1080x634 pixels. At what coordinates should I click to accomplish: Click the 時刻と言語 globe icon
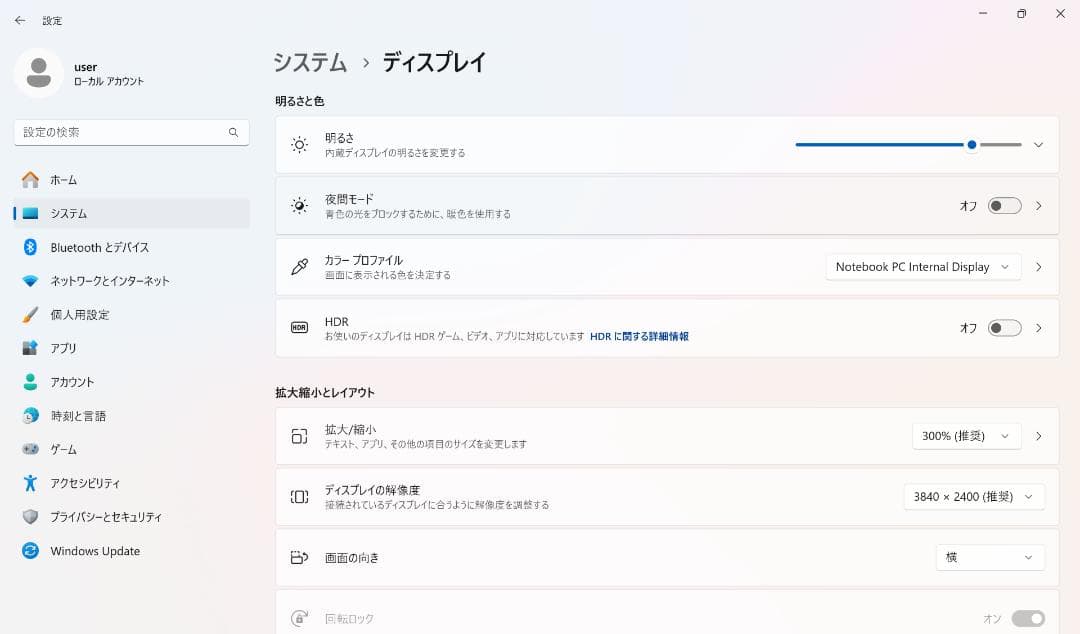click(30, 416)
